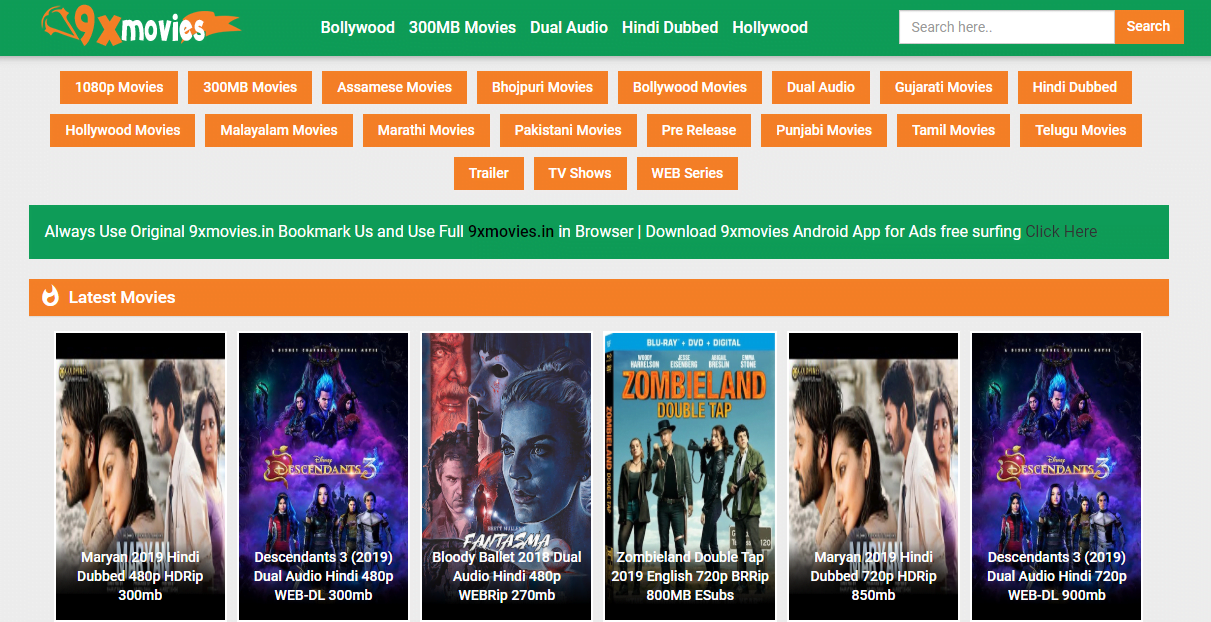Focus the Search here input field

[x=1007, y=27]
